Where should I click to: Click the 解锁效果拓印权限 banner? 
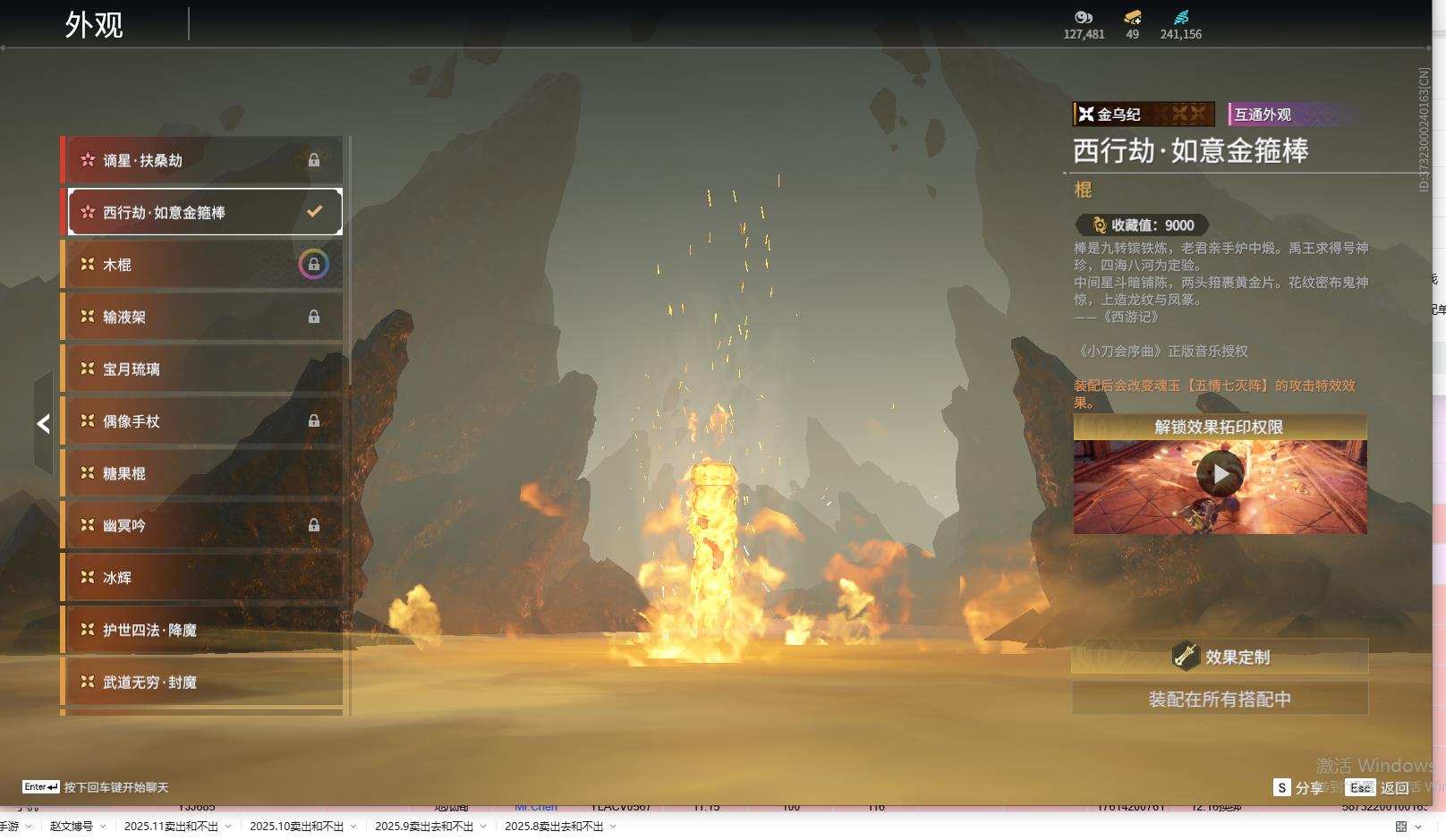click(1220, 427)
